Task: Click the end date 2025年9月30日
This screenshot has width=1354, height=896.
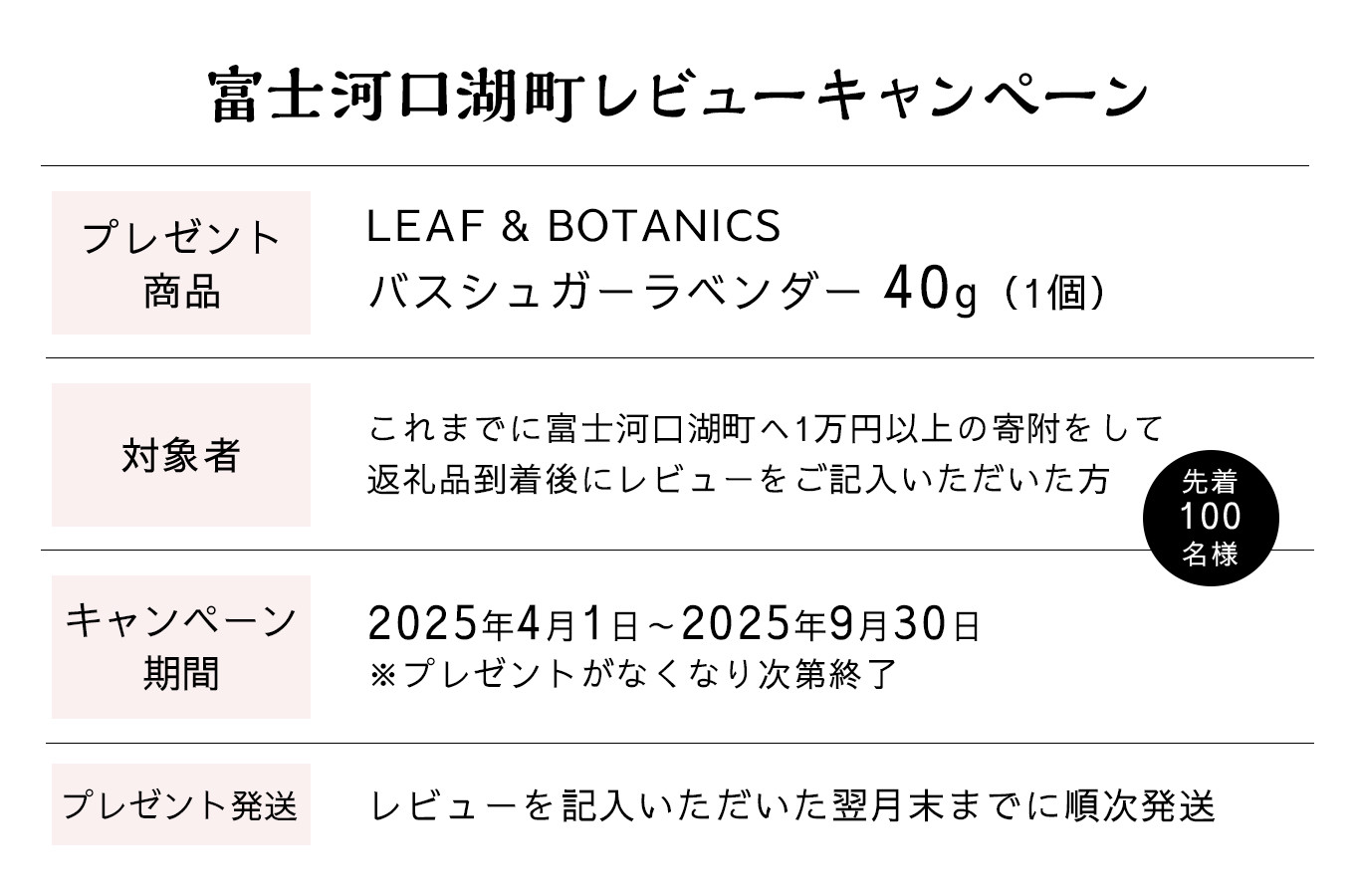Action: (x=831, y=624)
